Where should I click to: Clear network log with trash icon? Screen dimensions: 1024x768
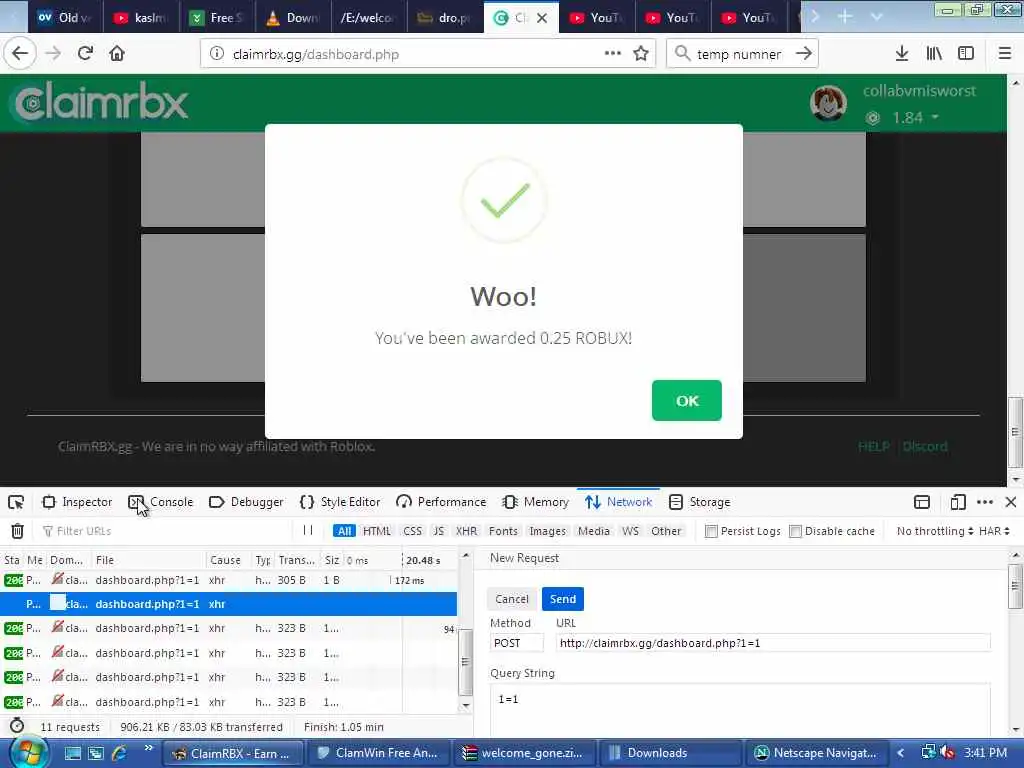click(18, 531)
